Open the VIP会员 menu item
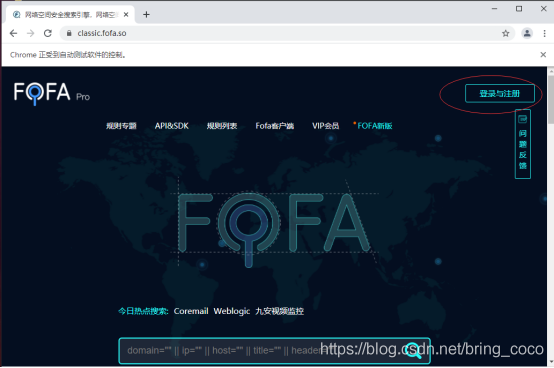554x368 pixels. pyautogui.click(x=325, y=126)
